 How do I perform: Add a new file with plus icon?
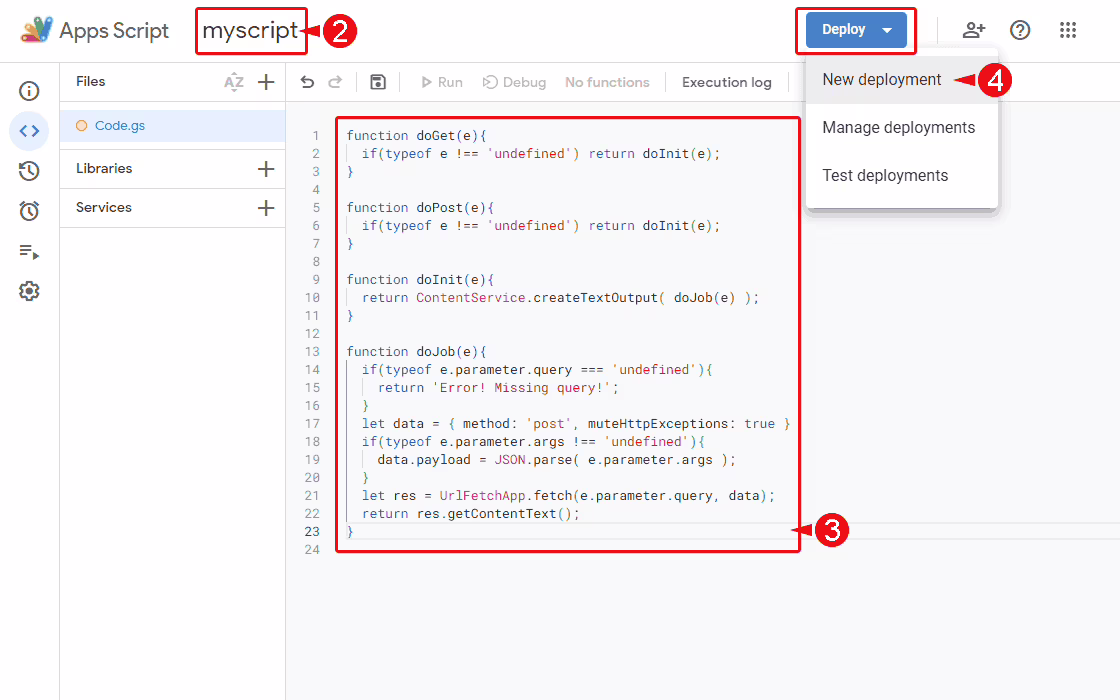point(266,82)
